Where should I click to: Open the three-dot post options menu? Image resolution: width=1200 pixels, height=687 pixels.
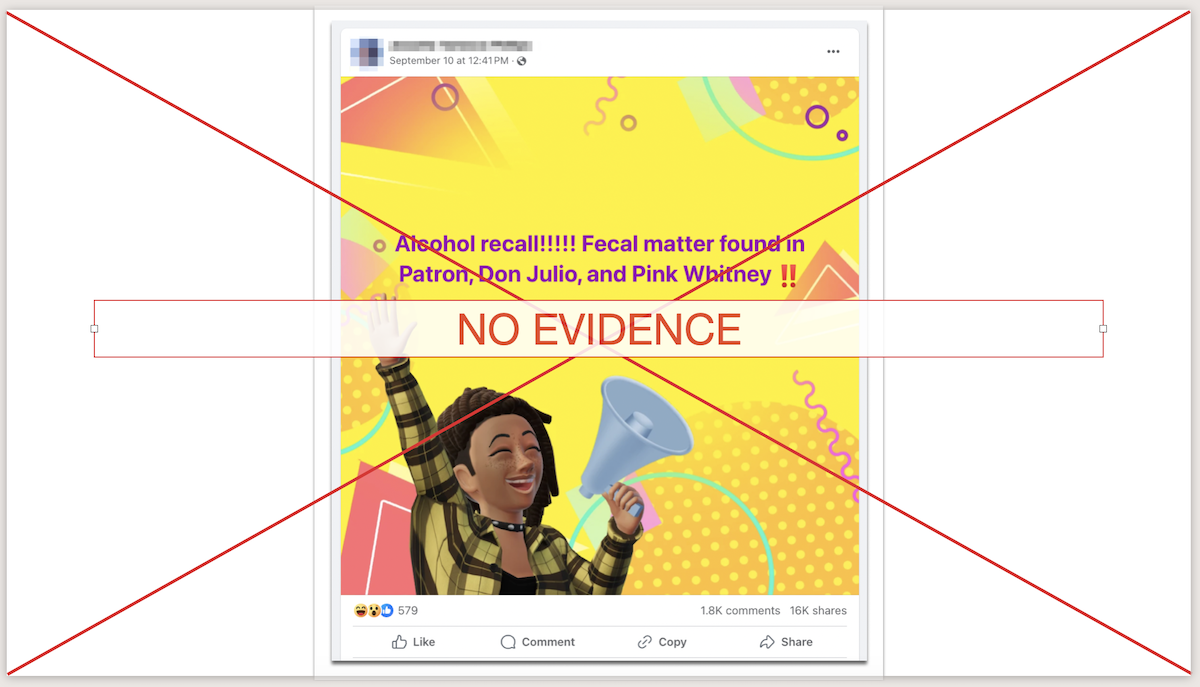(x=833, y=52)
